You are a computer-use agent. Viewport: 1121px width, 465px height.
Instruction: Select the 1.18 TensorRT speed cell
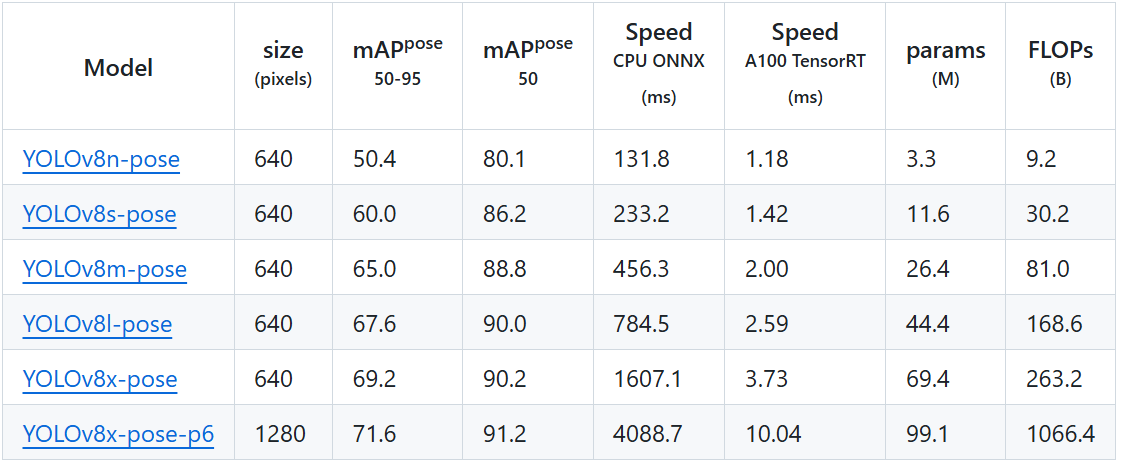click(766, 158)
